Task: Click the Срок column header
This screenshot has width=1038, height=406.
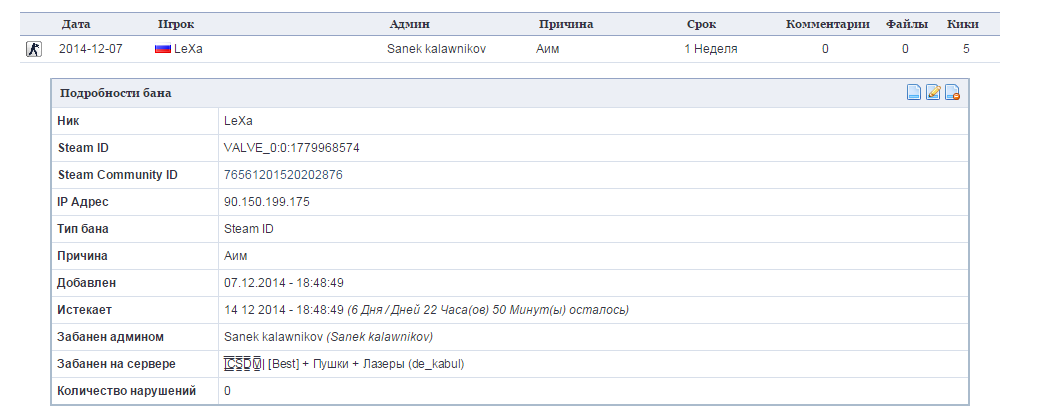Action: (702, 25)
